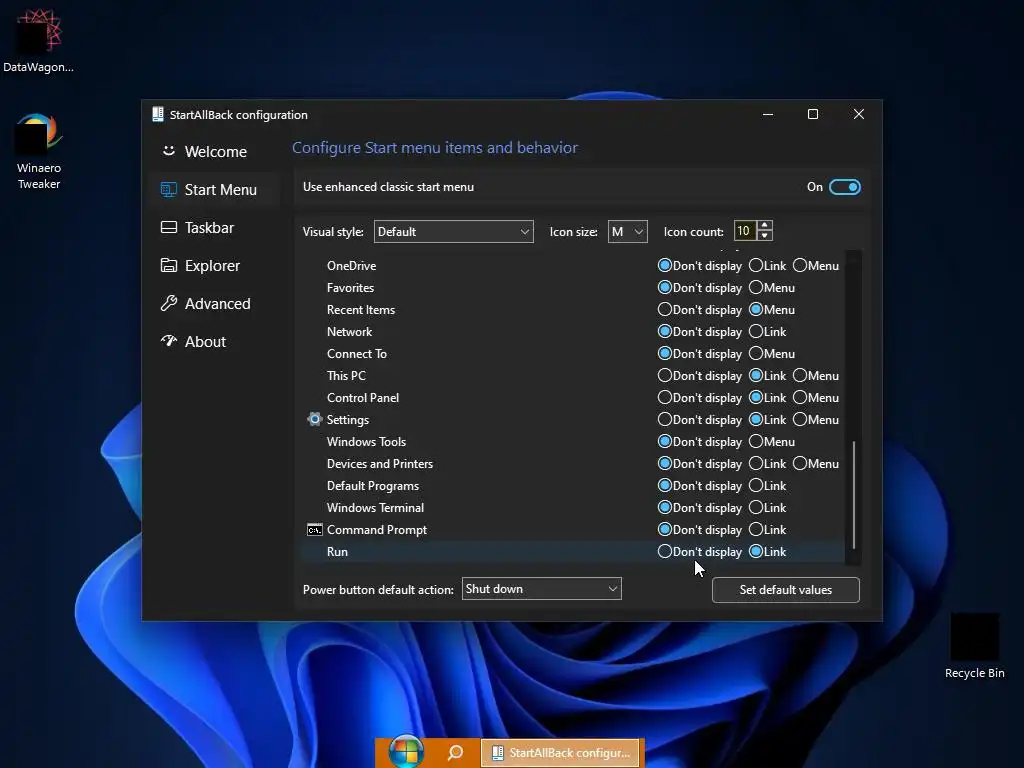
Task: Set Settings row to Menu
Action: point(816,419)
